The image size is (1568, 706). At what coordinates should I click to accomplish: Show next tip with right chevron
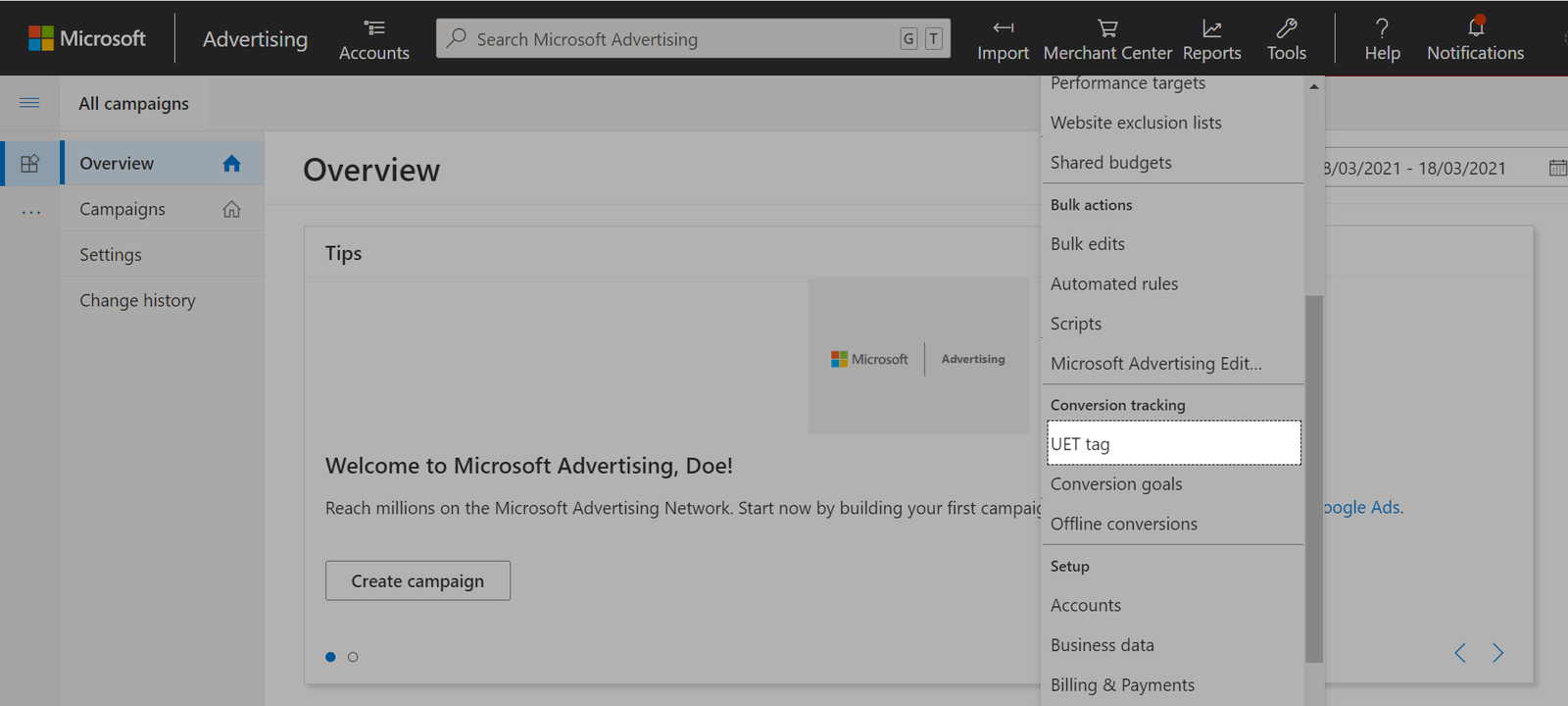coord(1497,653)
